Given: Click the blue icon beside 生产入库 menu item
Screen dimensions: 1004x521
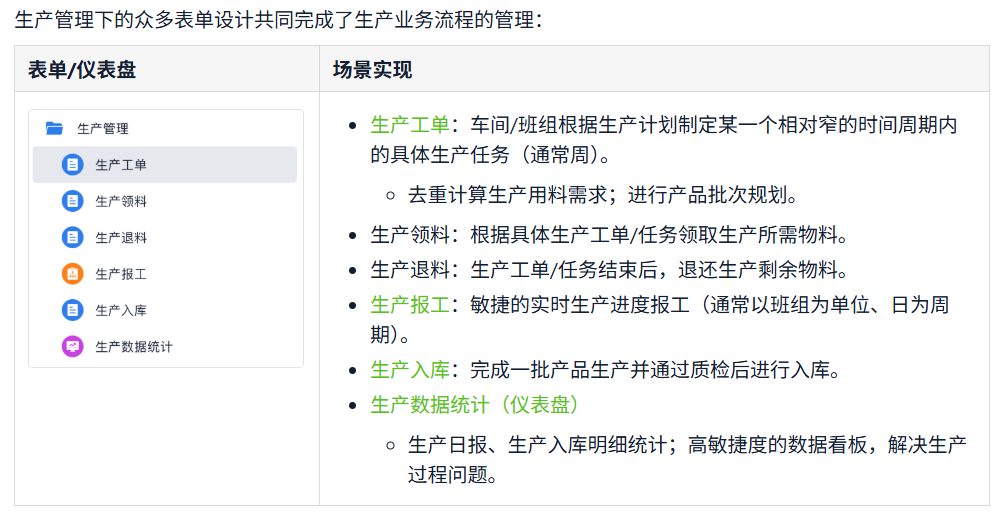Looking at the screenshot, I should (x=72, y=310).
